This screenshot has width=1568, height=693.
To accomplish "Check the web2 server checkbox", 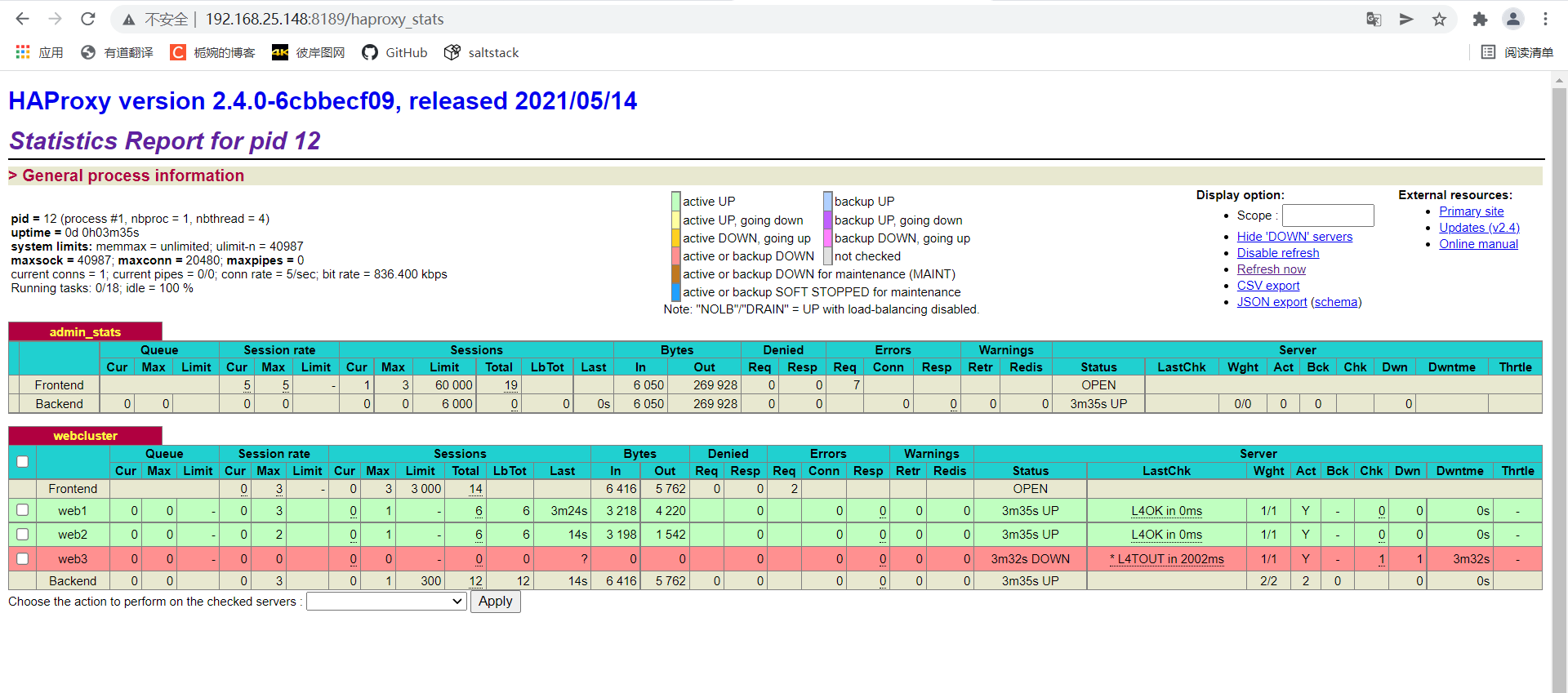I will (x=23, y=534).
